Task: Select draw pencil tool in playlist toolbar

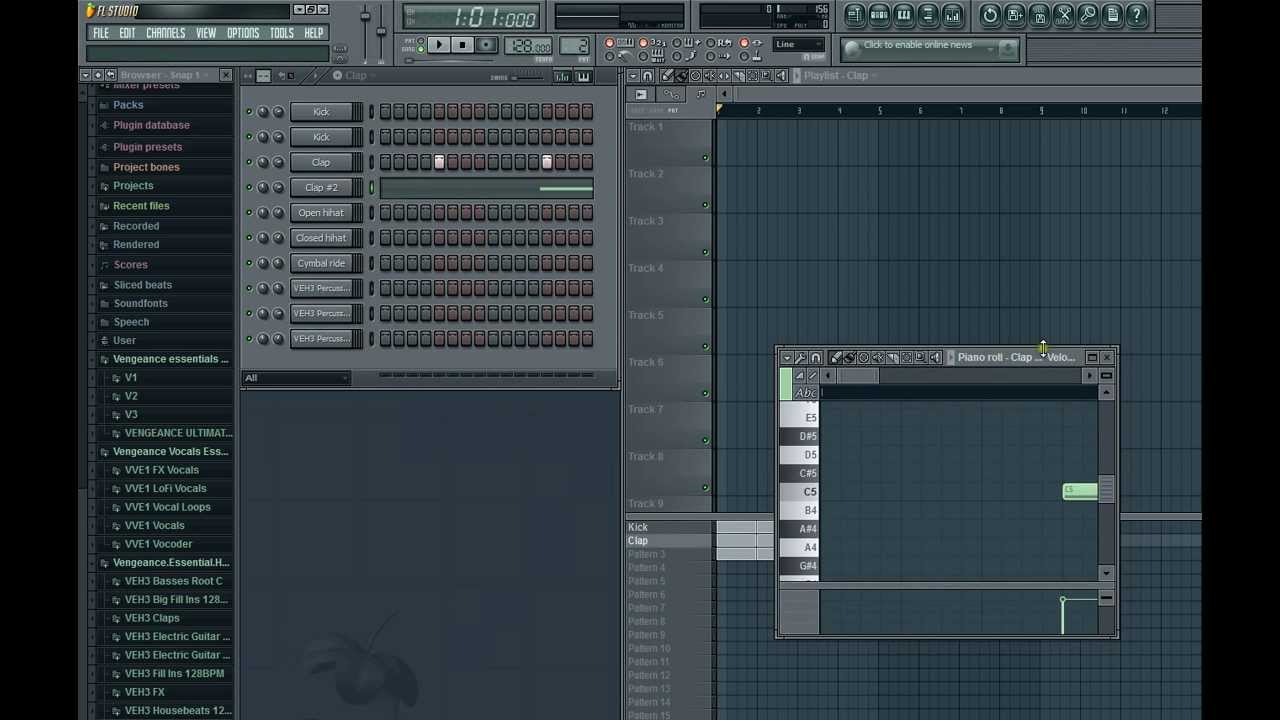Action: point(667,76)
